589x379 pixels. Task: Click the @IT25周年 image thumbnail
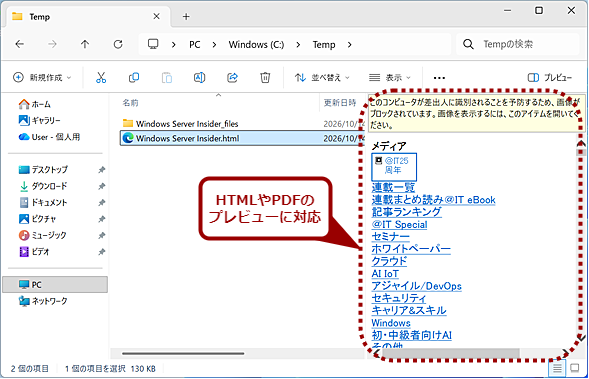coord(394,166)
